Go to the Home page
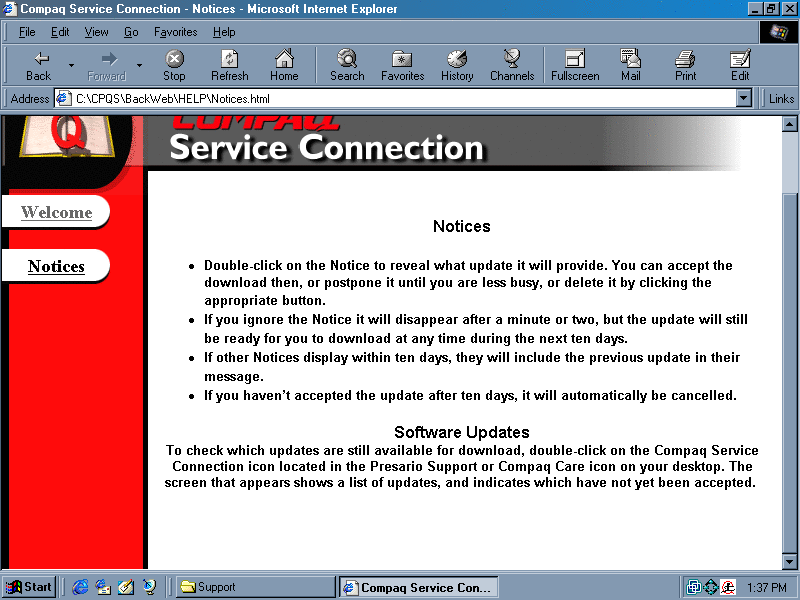This screenshot has width=800, height=600. [284, 65]
